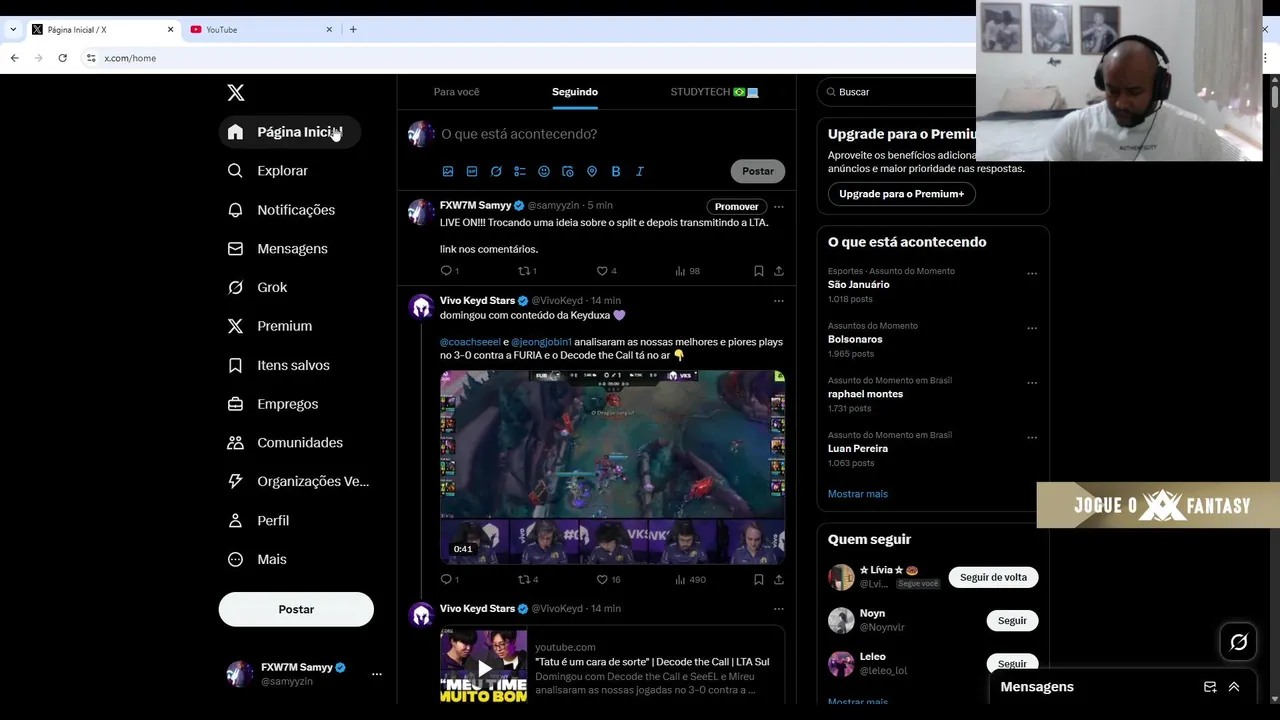
Task: Open the 'Tatu é um cara de sorte' YouTube card
Action: coord(612,665)
